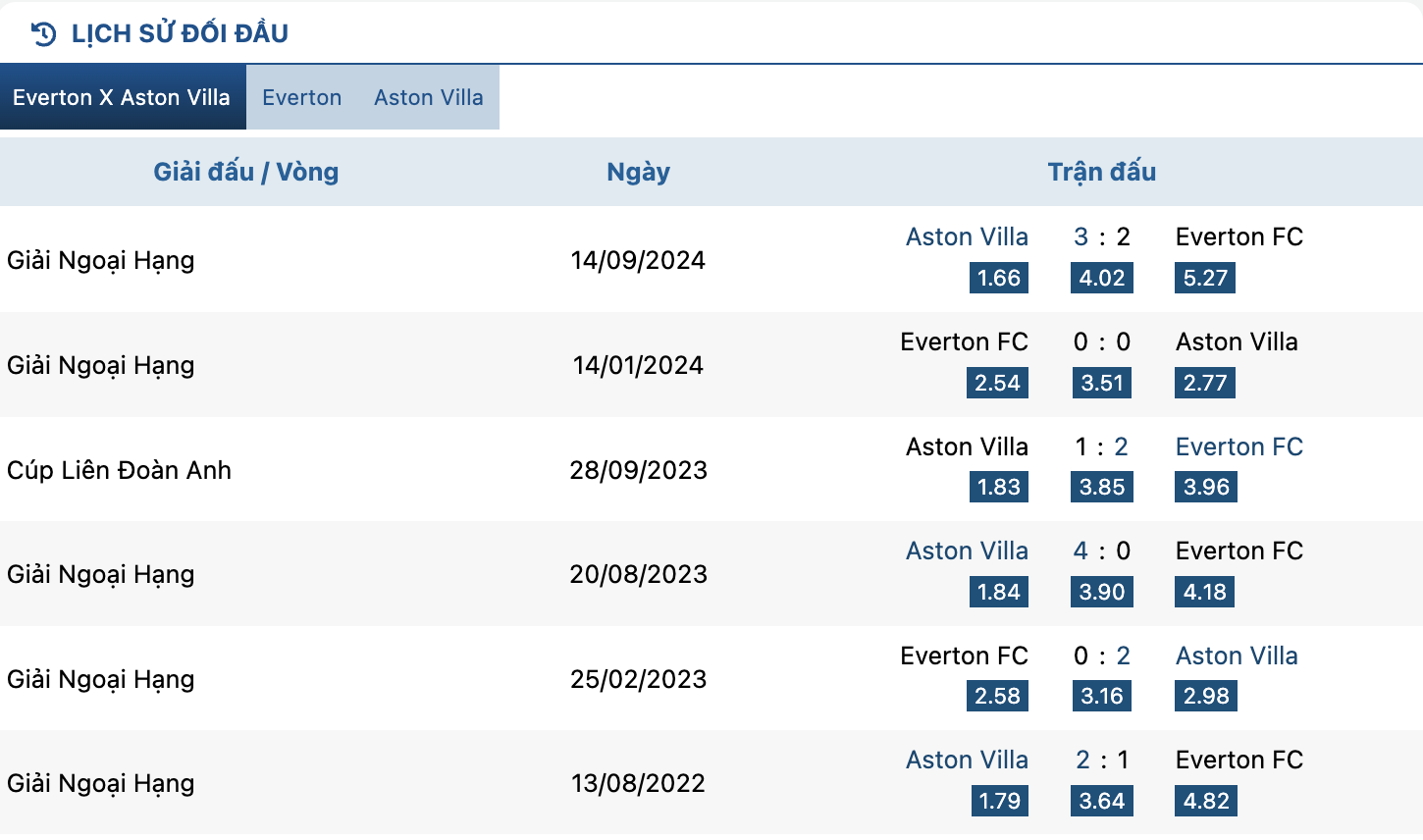Select date 14/01/2024

tap(638, 365)
